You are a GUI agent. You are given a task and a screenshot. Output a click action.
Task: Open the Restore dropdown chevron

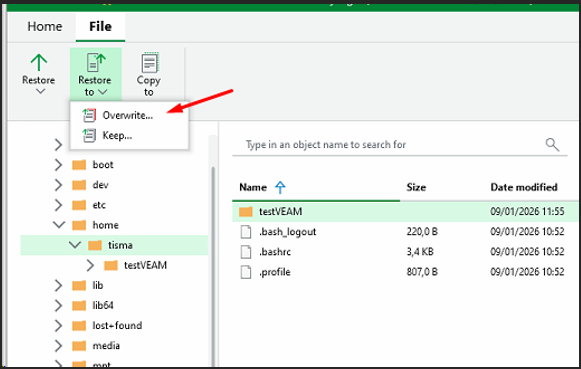tap(40, 91)
